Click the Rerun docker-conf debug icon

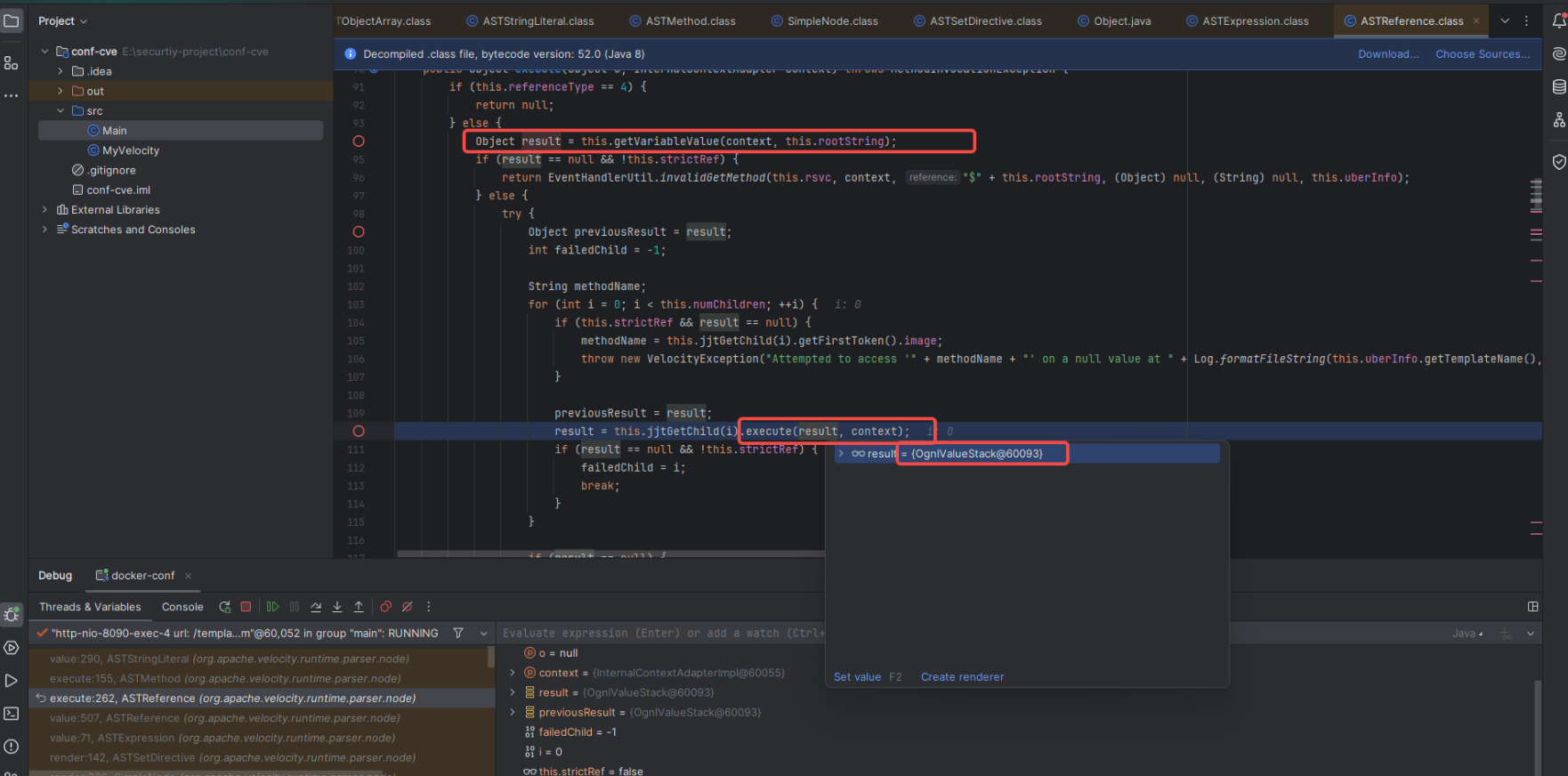pos(224,607)
